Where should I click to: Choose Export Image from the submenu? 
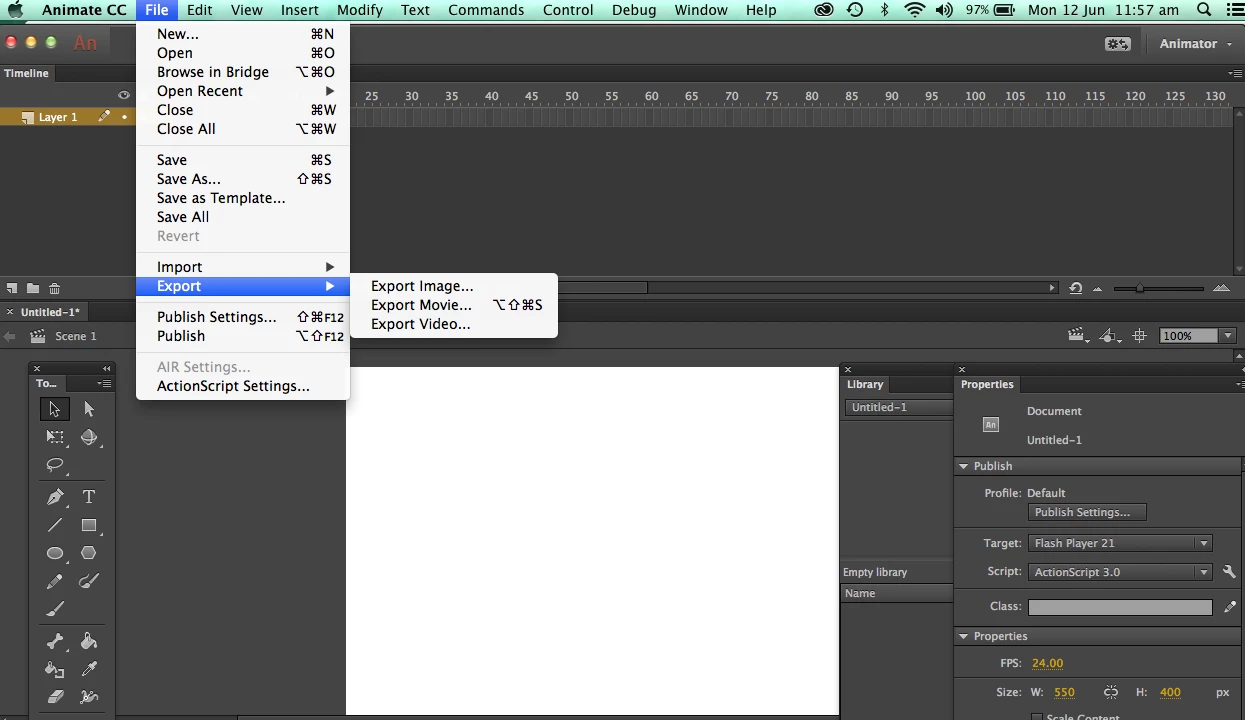422,286
